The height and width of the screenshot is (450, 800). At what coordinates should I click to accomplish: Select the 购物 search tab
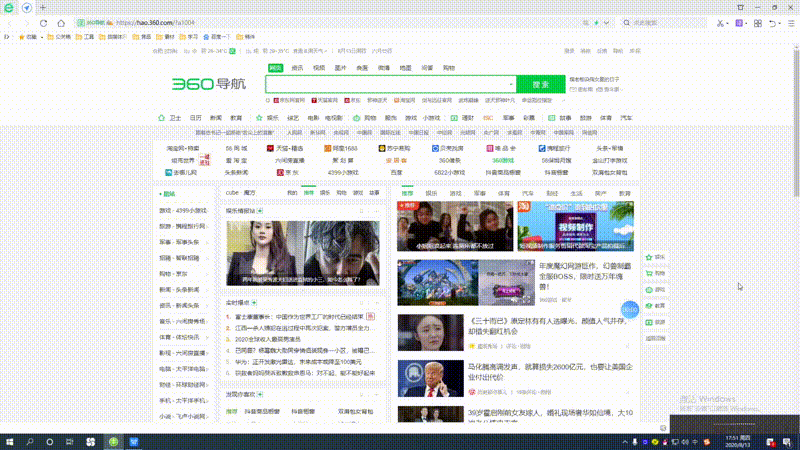click(449, 68)
